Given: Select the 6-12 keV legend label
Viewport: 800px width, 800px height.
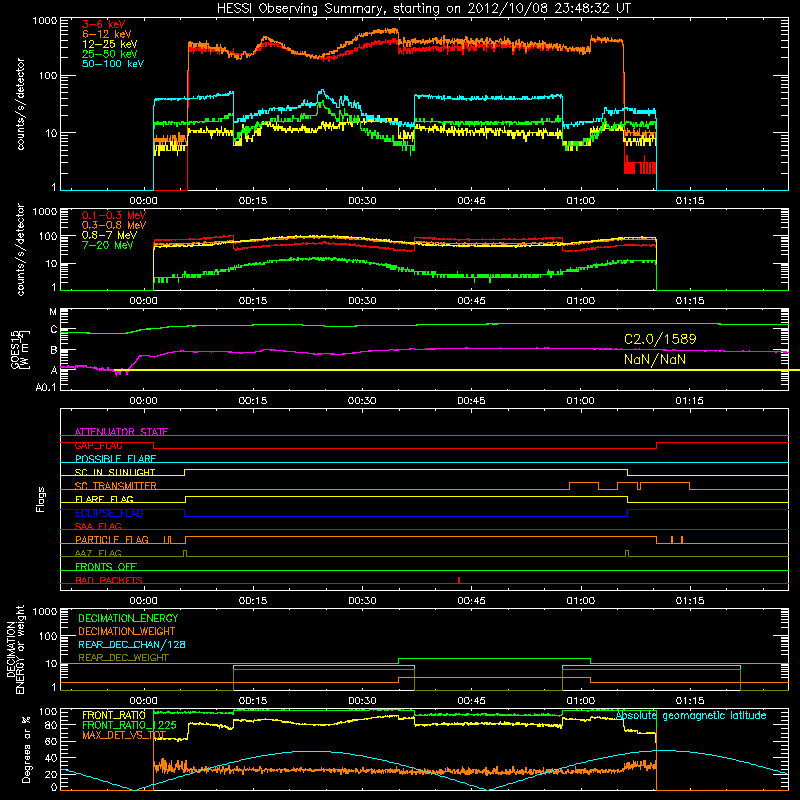Looking at the screenshot, I should coord(107,34).
